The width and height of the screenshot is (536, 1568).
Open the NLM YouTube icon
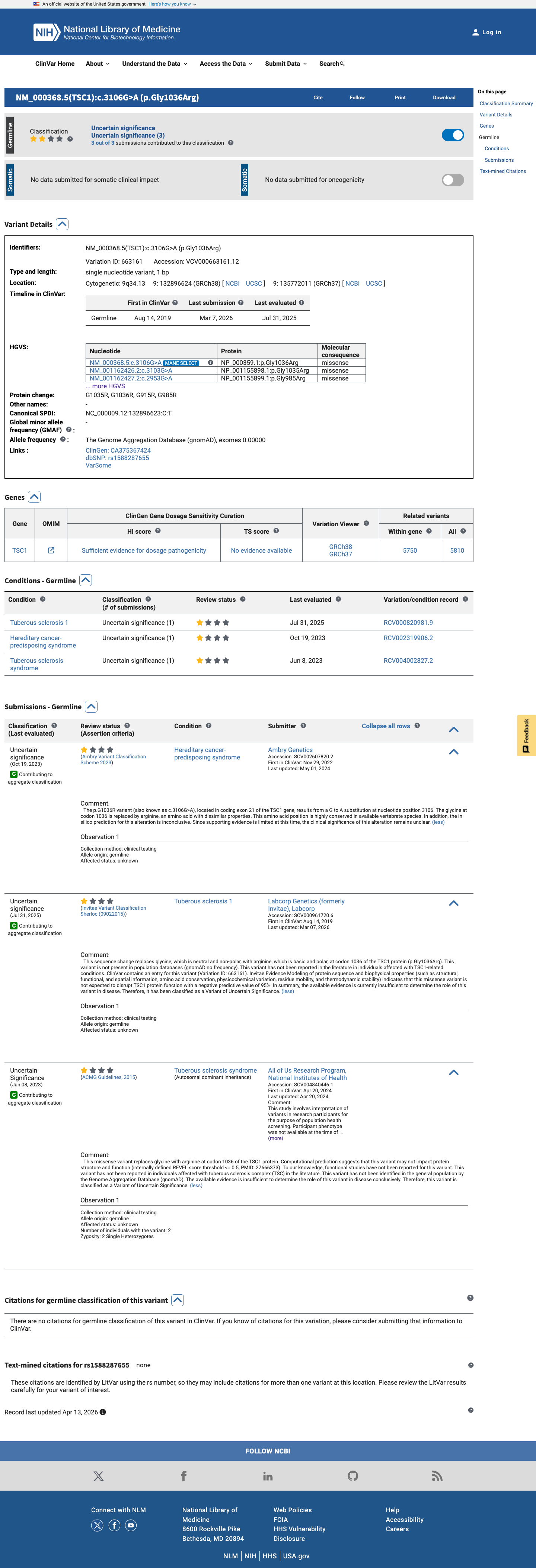click(131, 1525)
